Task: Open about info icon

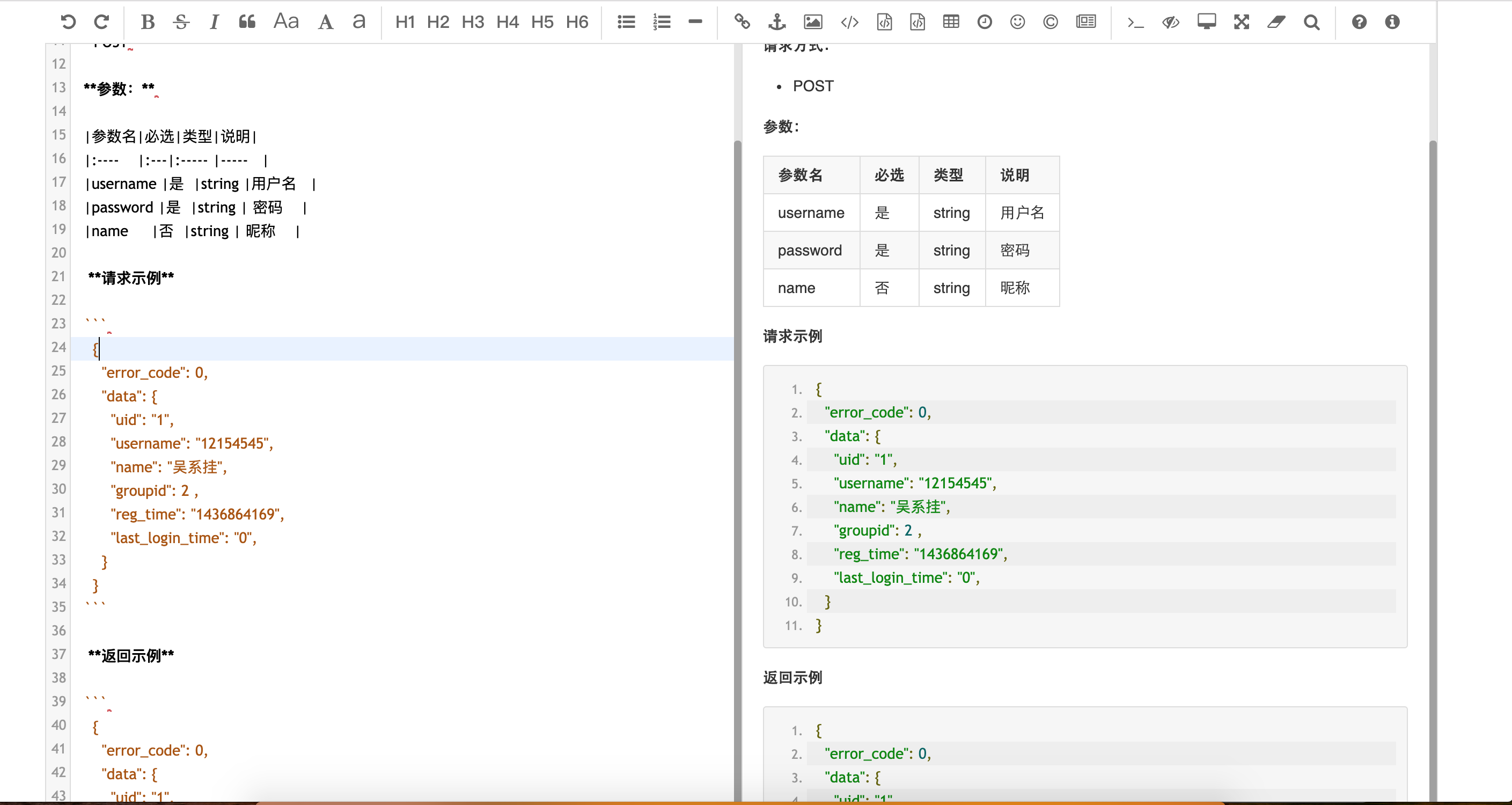Action: point(1392,23)
